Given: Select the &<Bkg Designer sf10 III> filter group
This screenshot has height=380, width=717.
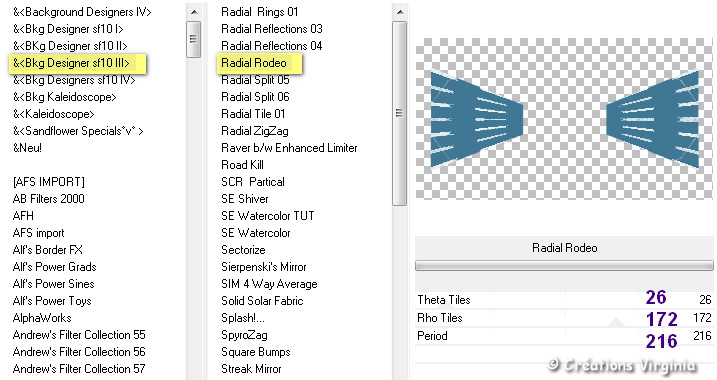Looking at the screenshot, I should tap(71, 63).
